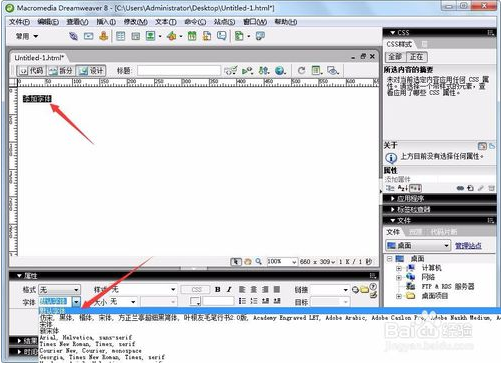
Task: Click the point-to-file icon beside link field
Action: pyautogui.click(x=355, y=290)
